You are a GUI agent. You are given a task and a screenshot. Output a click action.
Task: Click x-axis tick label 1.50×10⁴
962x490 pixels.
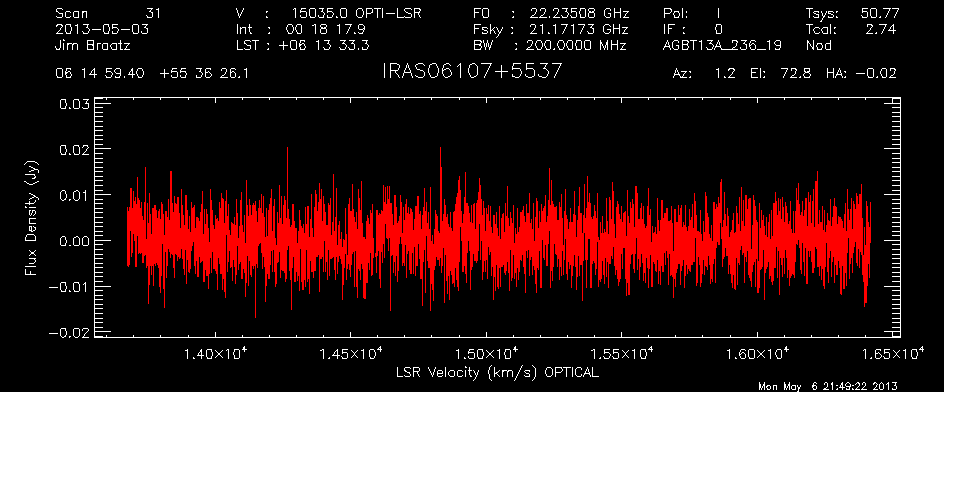click(487, 354)
